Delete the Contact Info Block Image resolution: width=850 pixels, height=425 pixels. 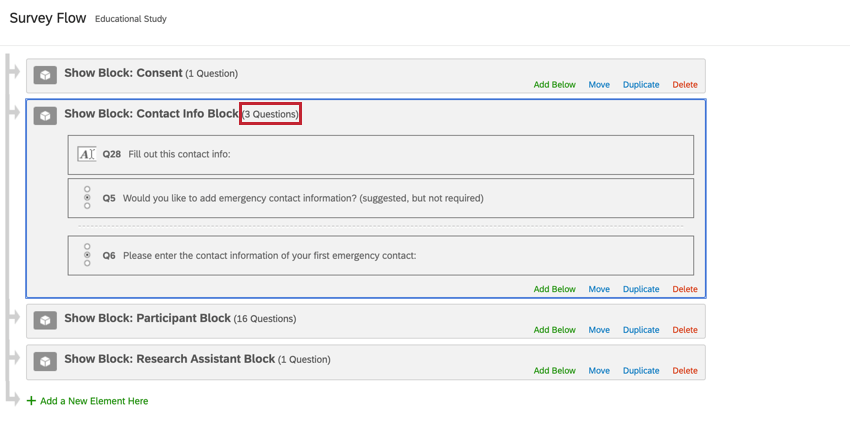click(685, 289)
